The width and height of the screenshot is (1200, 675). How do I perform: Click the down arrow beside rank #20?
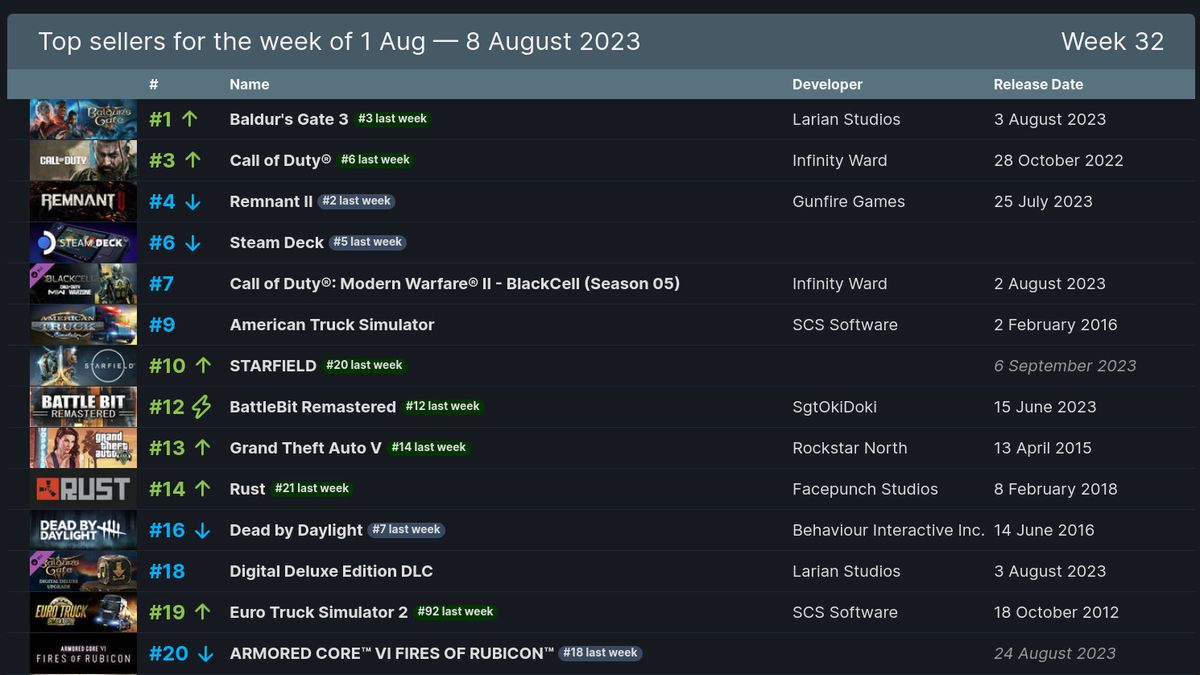tap(206, 653)
